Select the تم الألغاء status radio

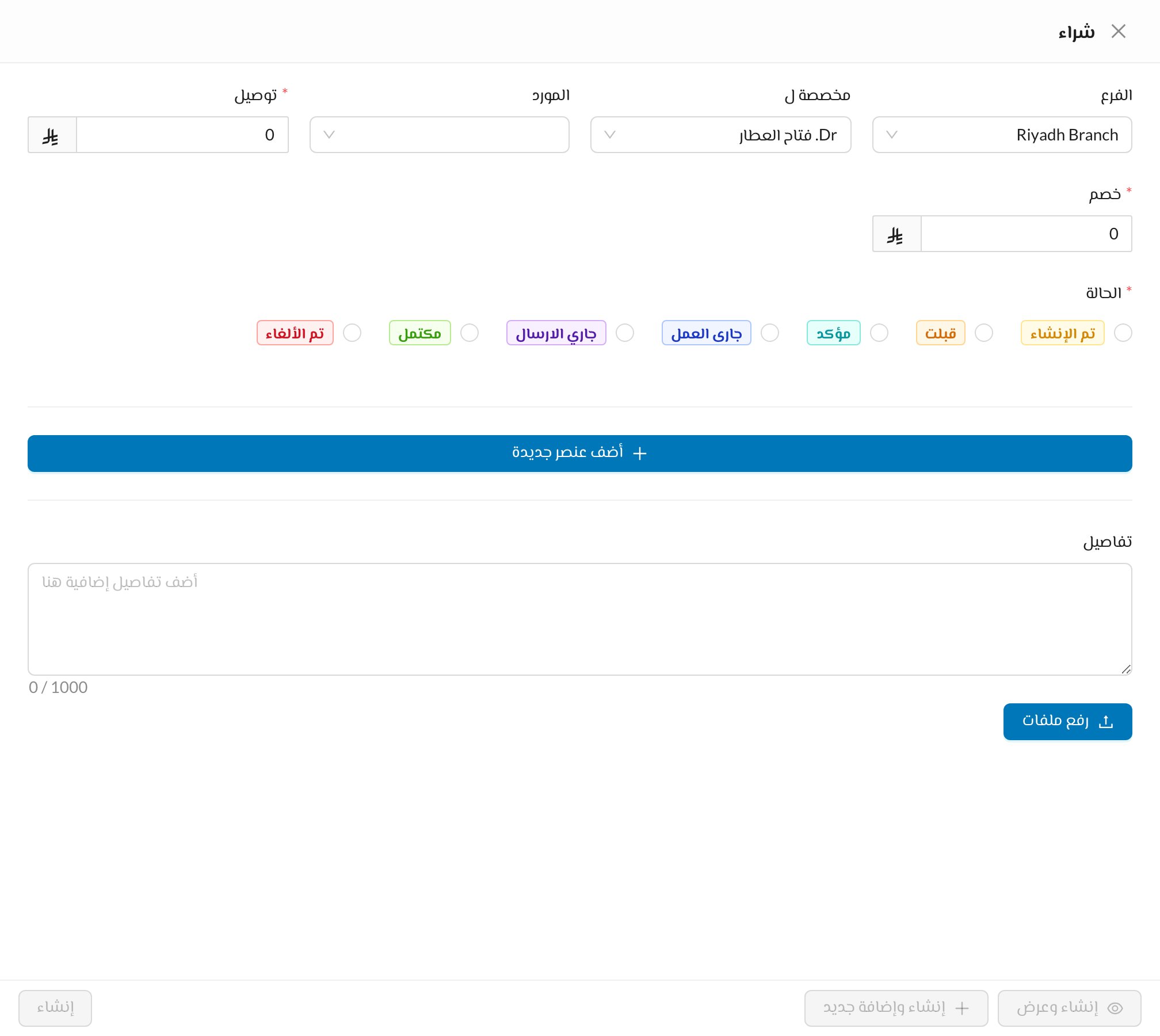click(x=352, y=333)
